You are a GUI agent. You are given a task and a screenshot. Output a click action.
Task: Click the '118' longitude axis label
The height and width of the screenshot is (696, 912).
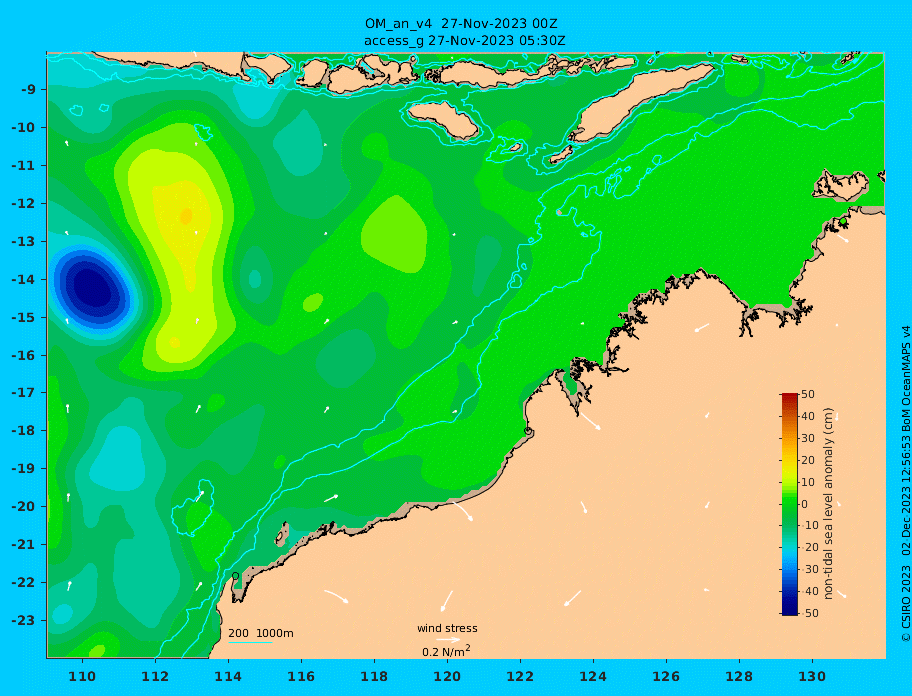tap(374, 676)
